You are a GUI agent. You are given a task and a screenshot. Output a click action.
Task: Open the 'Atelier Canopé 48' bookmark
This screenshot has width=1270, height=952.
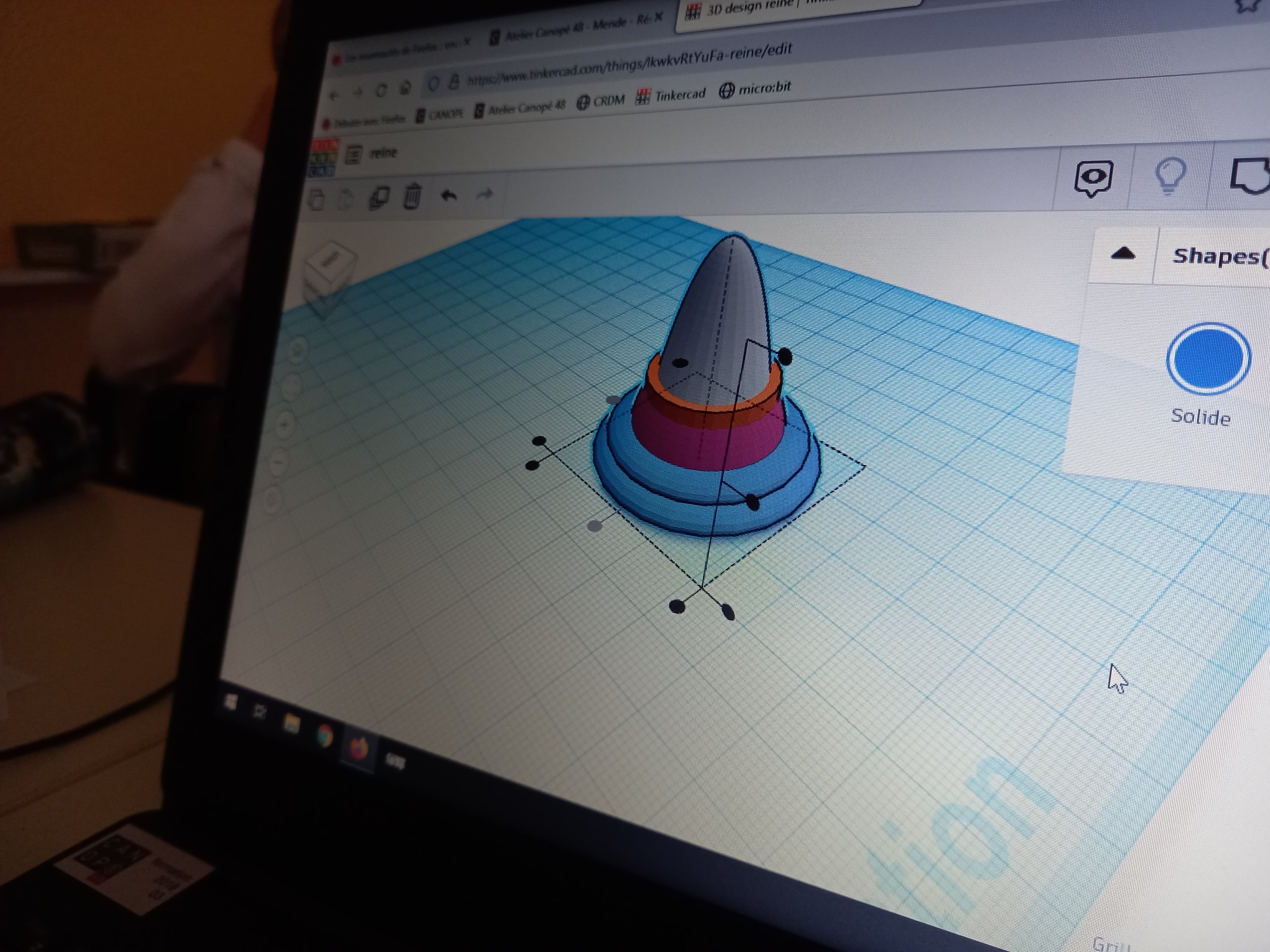point(519,109)
